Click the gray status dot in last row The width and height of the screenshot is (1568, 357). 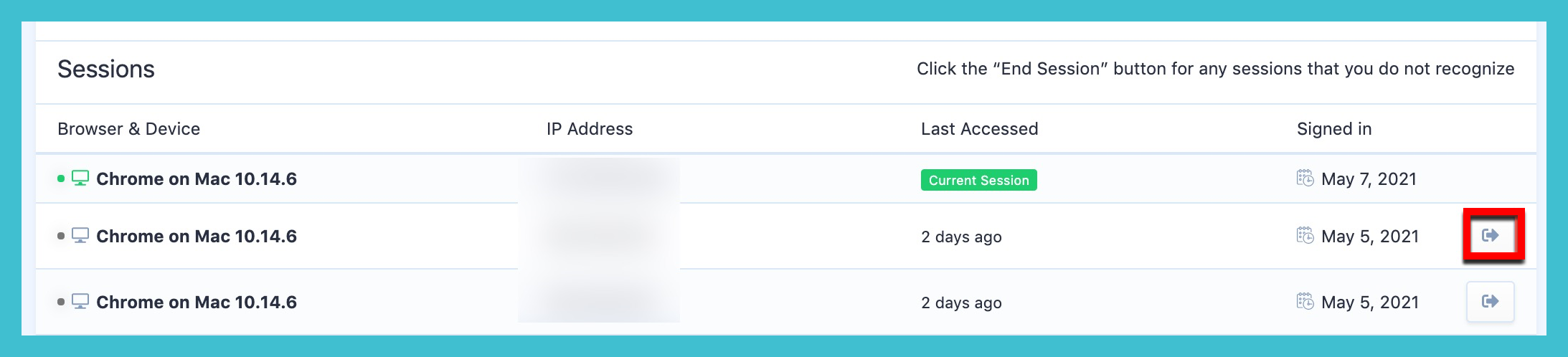click(x=61, y=302)
